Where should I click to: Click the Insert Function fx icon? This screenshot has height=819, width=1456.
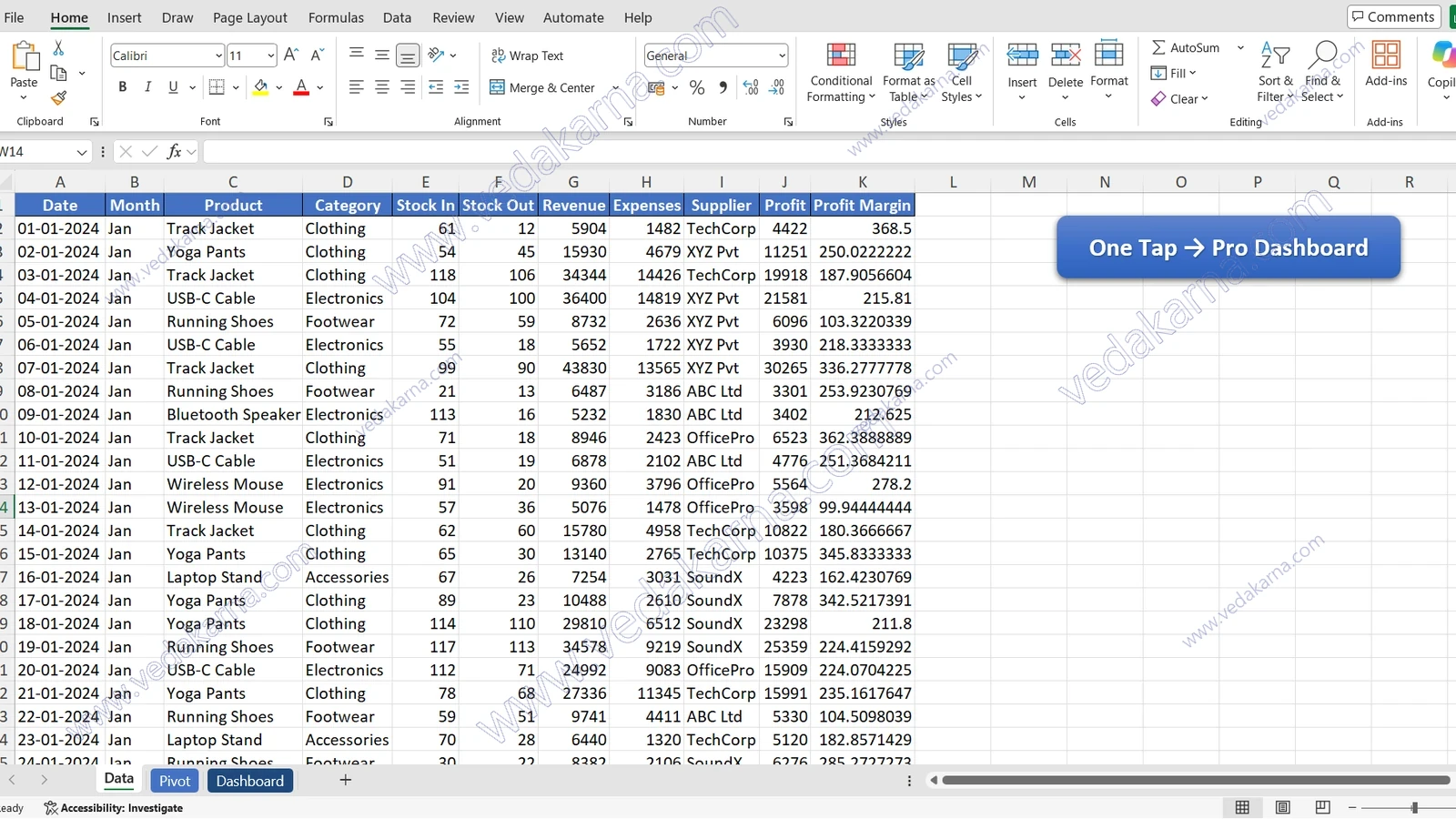click(174, 152)
